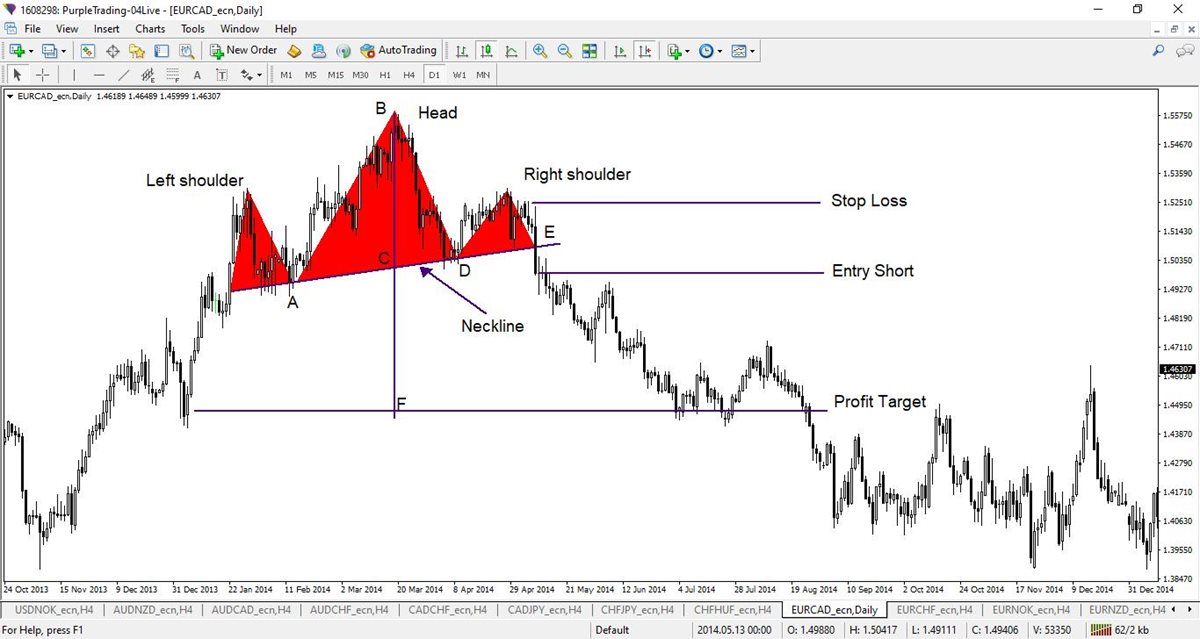Open the Insert menu
The width and height of the screenshot is (1200, 639).
tap(107, 29)
